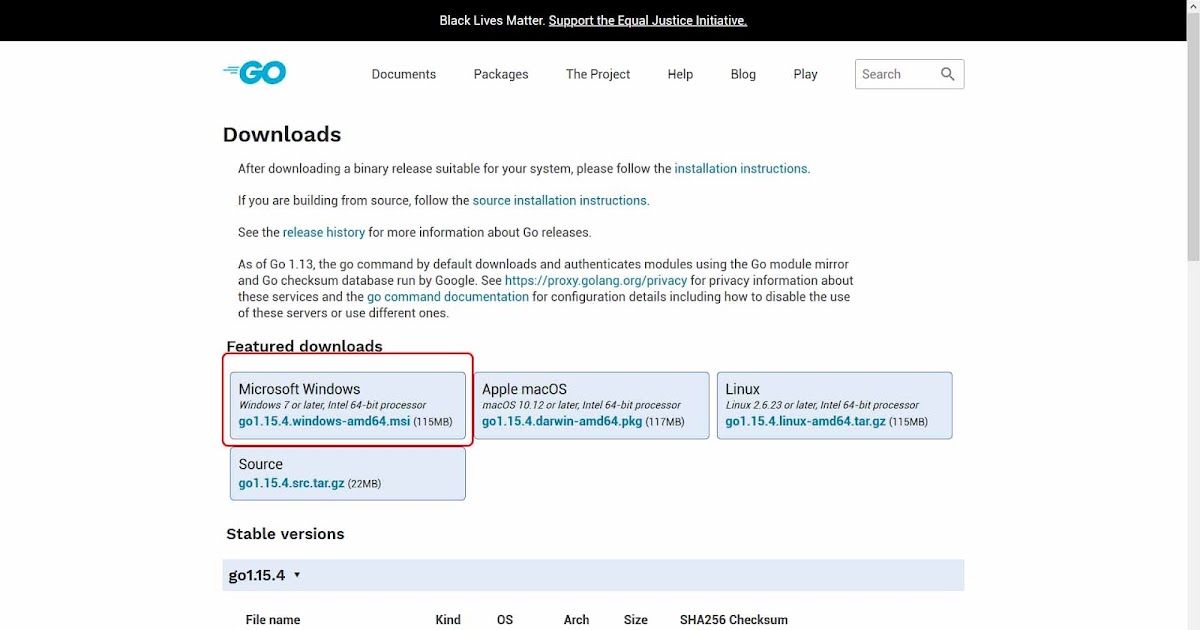
Task: Open the Documents menu item
Action: 404,74
